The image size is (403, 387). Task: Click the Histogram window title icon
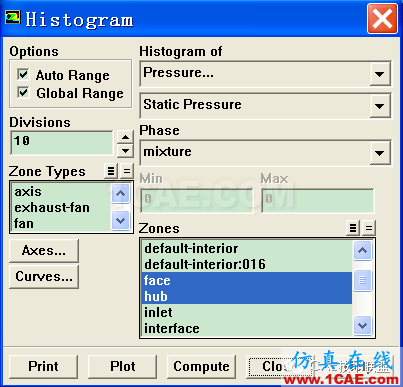tap(13, 17)
